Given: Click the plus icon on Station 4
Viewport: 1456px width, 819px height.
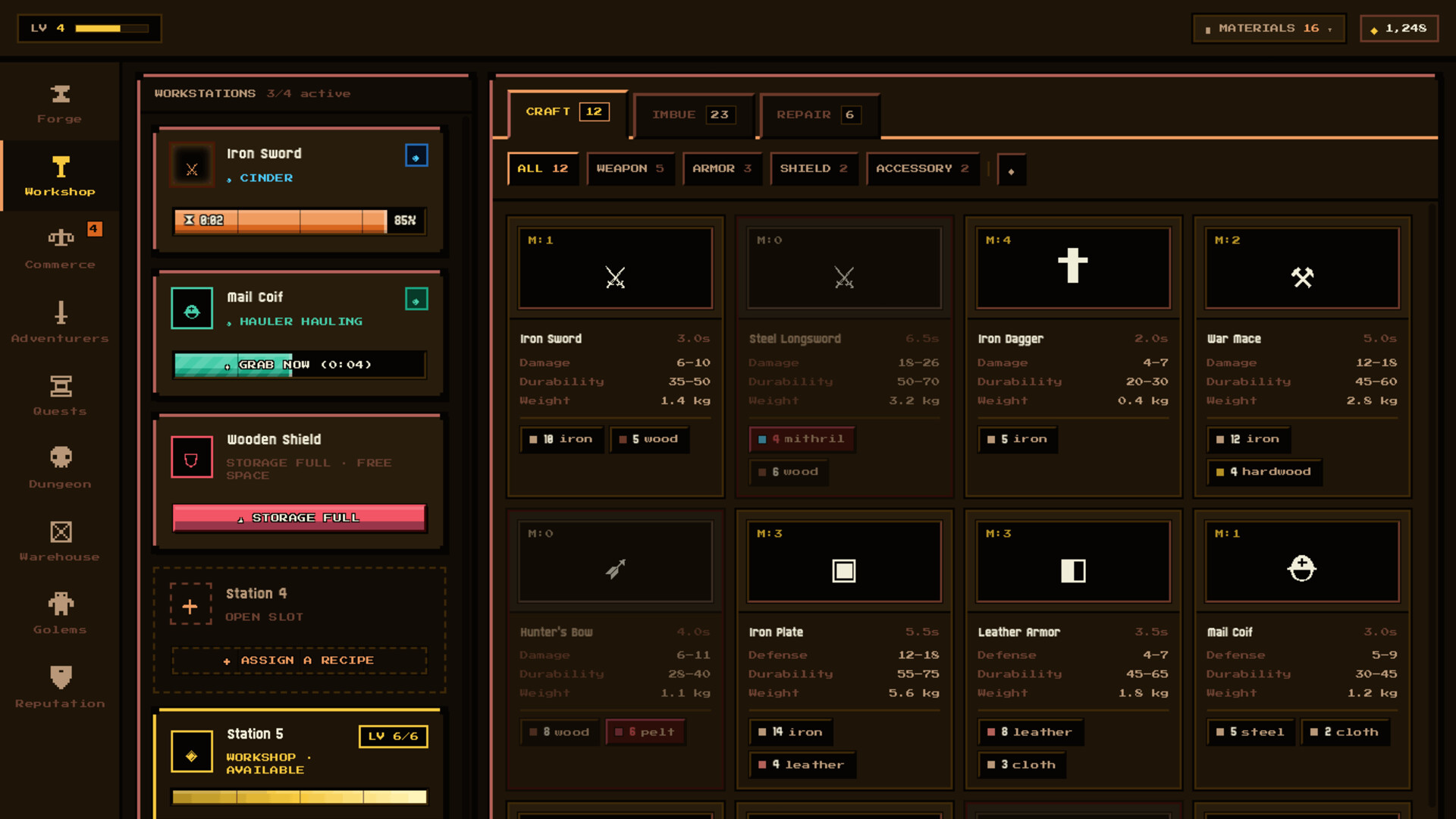Looking at the screenshot, I should point(190,604).
